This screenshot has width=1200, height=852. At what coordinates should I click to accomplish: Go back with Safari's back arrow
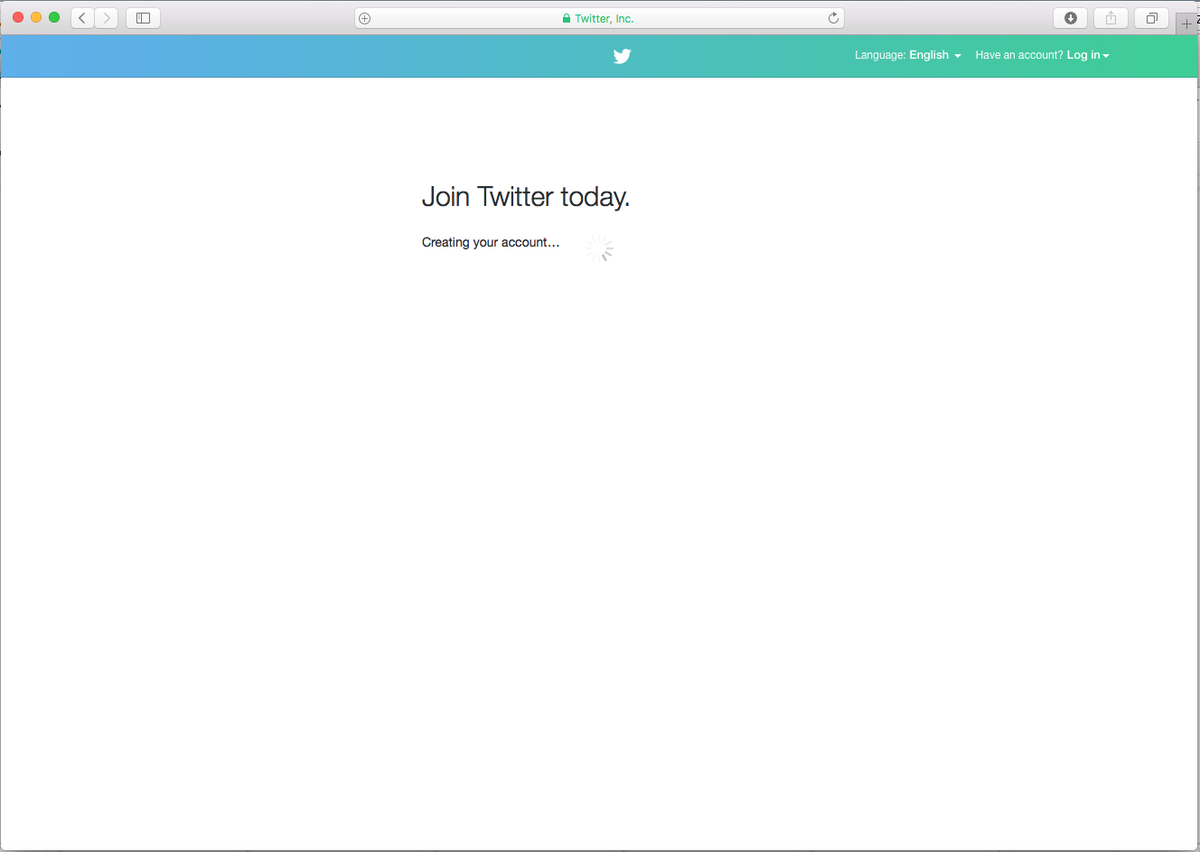coord(83,18)
